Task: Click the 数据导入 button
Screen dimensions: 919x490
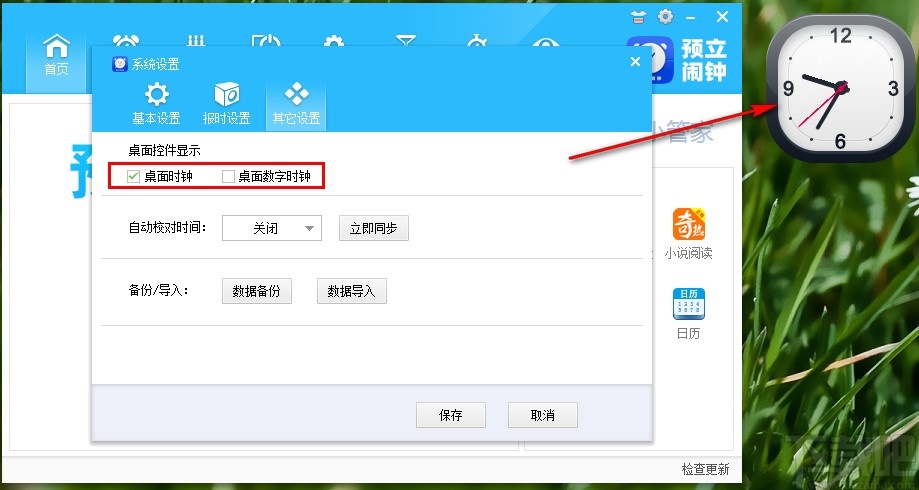Action: pos(352,291)
